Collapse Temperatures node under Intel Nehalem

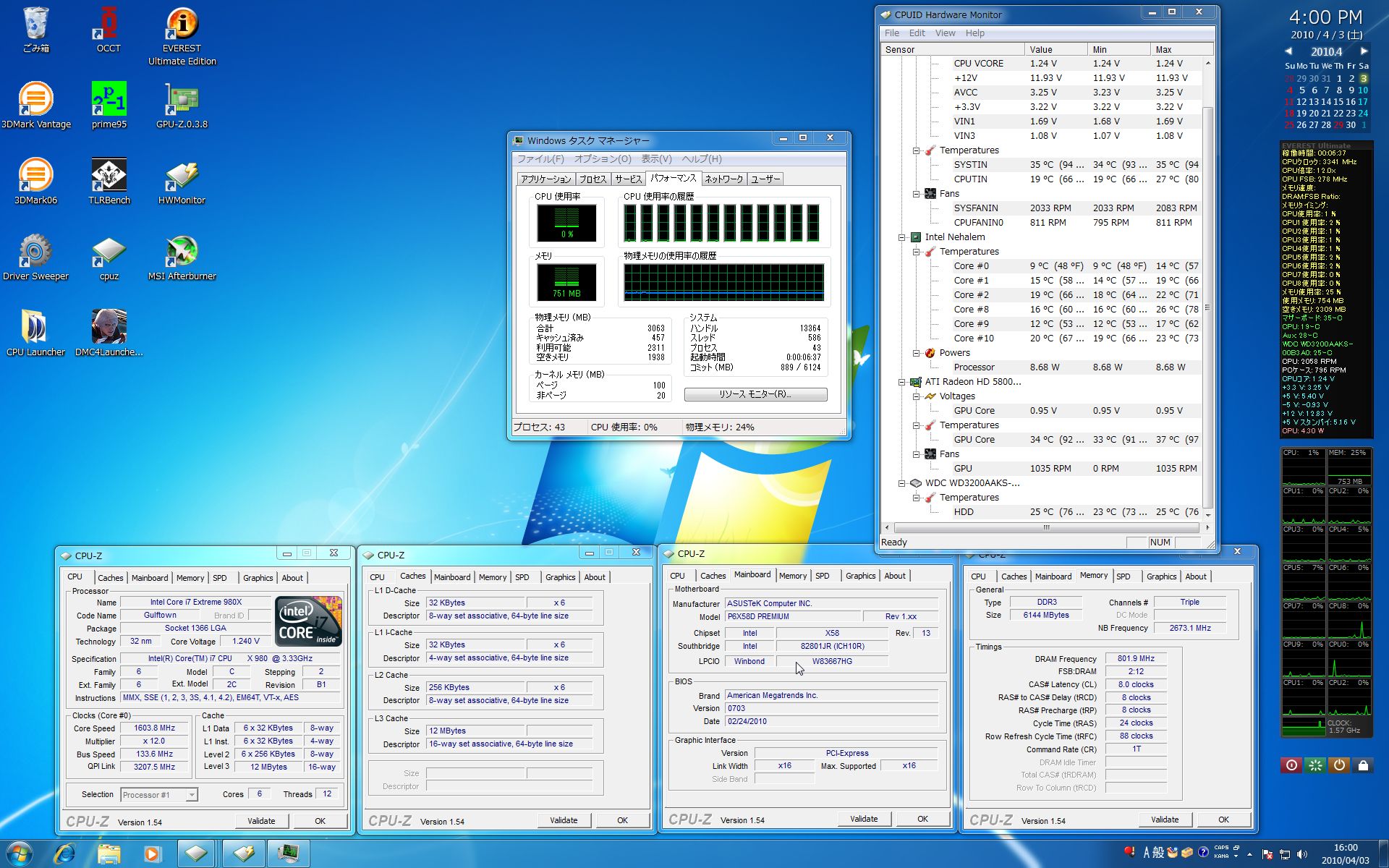pyautogui.click(x=916, y=252)
